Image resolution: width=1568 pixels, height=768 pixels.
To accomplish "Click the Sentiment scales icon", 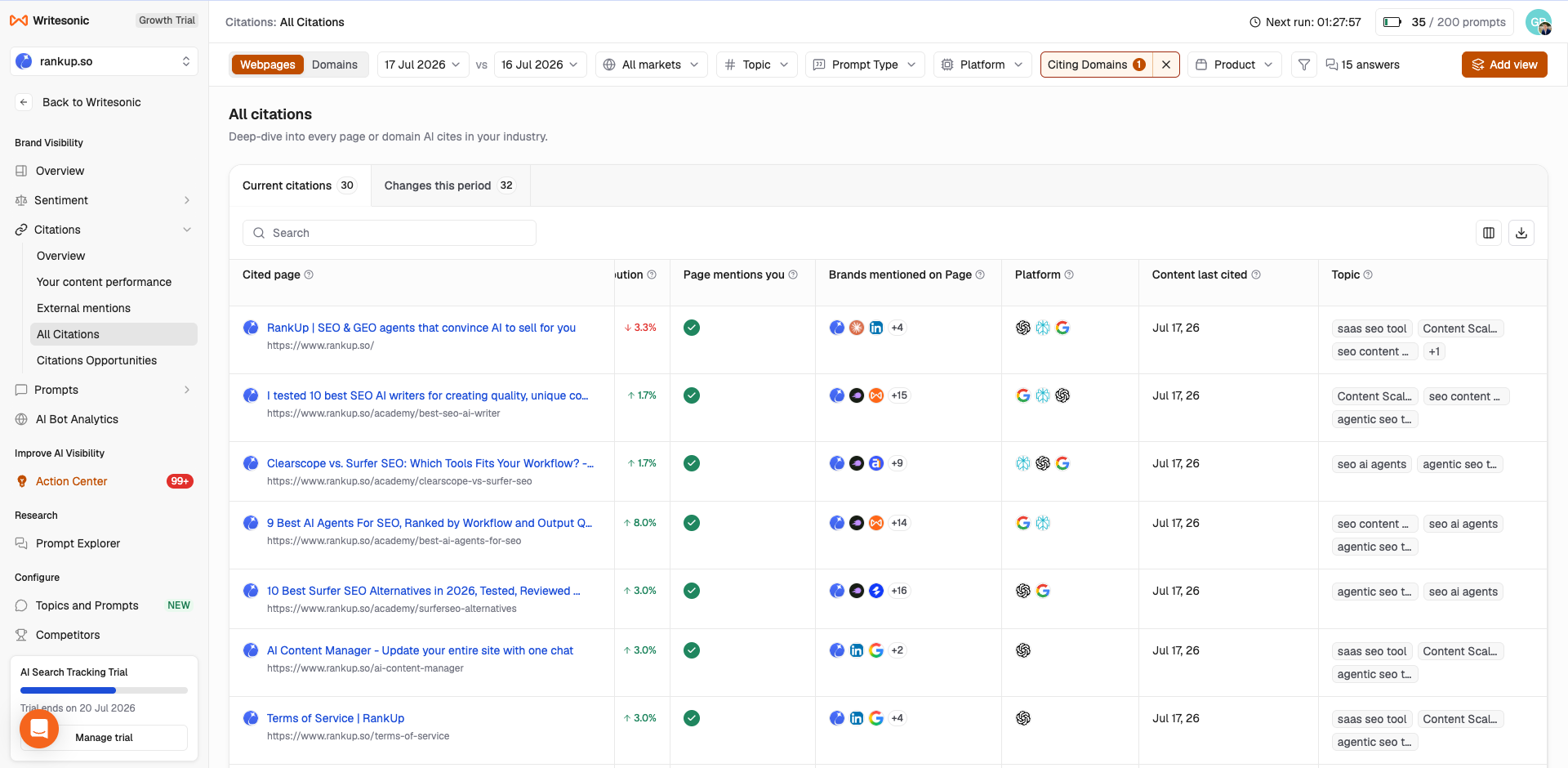I will click(21, 200).
